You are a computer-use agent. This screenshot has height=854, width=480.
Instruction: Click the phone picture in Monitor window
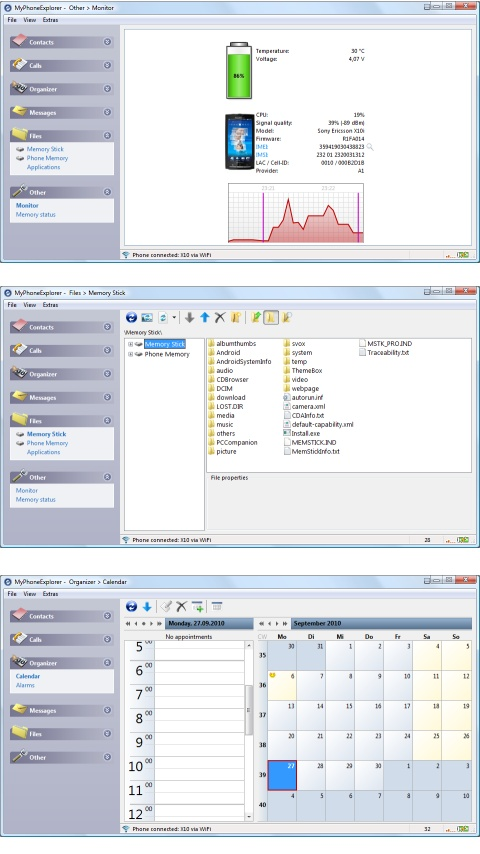pyautogui.click(x=239, y=142)
